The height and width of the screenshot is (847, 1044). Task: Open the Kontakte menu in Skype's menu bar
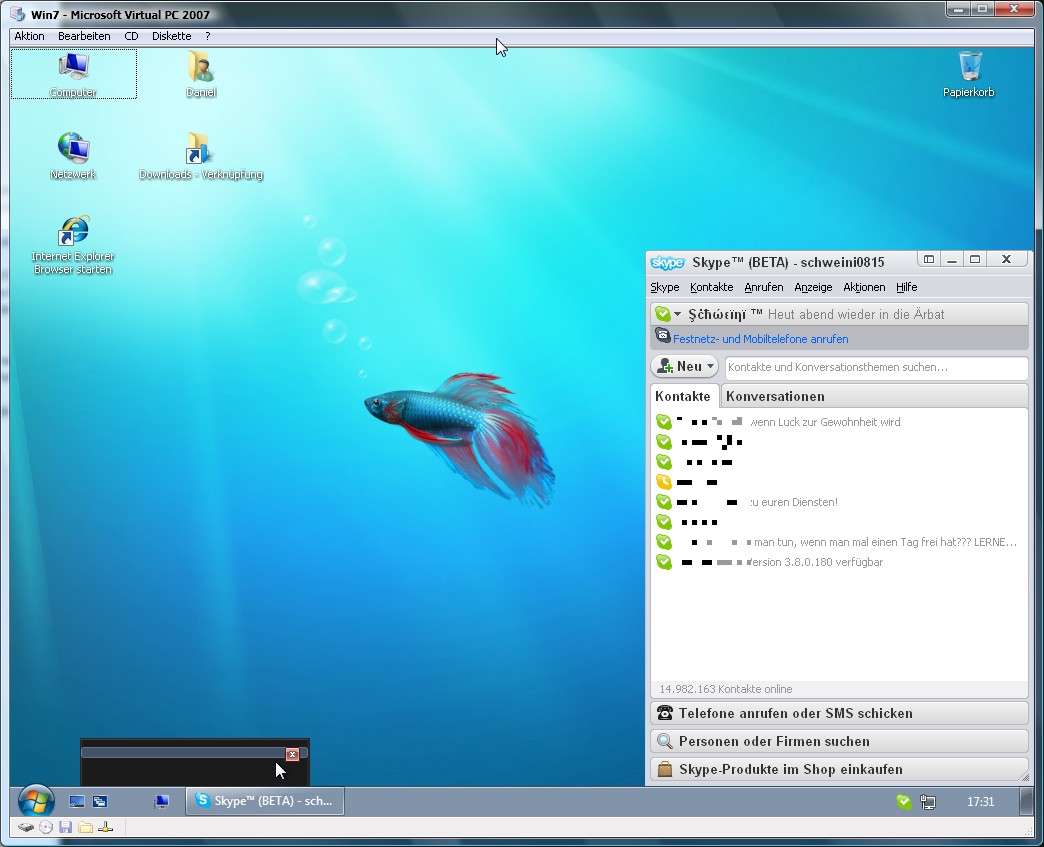pos(712,287)
